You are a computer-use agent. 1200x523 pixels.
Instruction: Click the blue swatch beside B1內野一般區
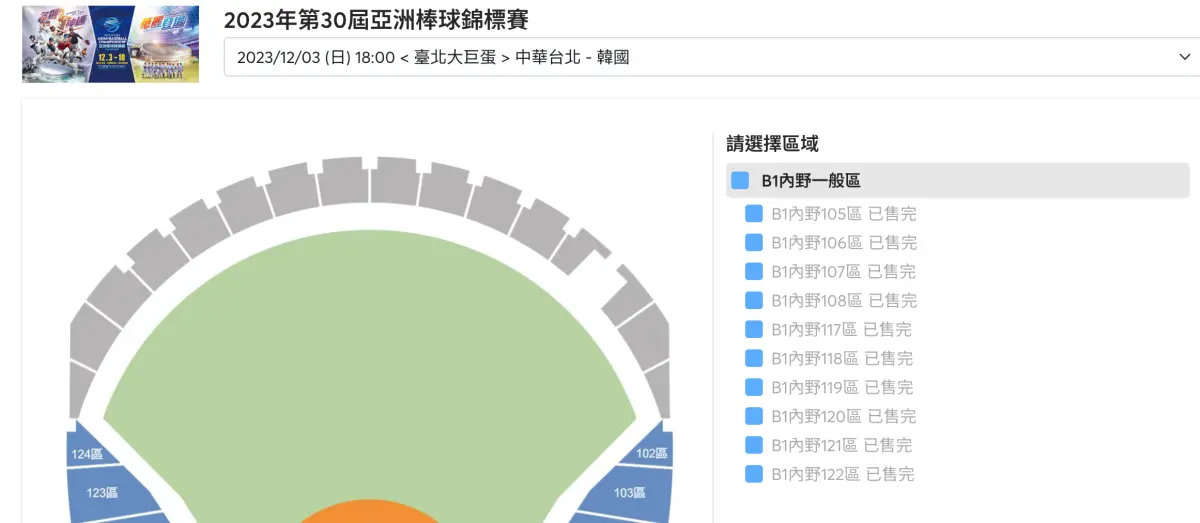point(740,181)
